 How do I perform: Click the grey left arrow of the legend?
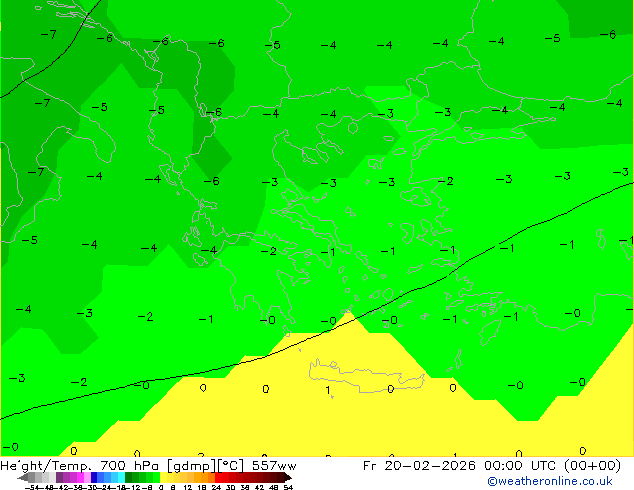point(23,478)
